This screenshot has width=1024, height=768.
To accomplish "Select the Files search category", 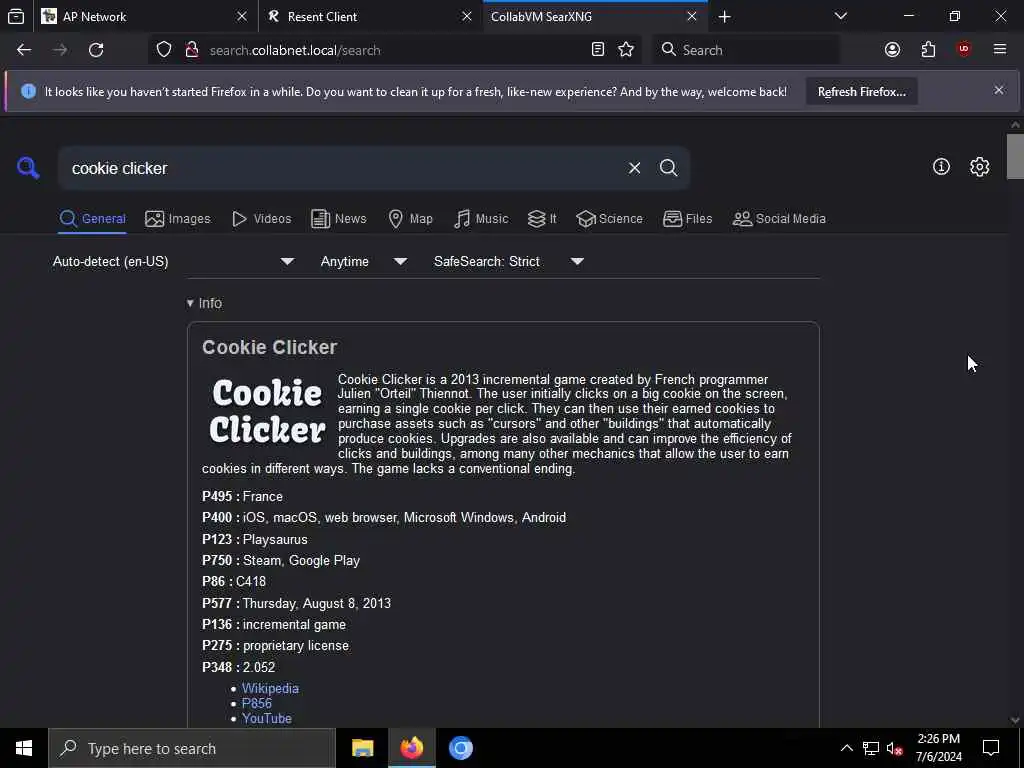I will coord(687,219).
